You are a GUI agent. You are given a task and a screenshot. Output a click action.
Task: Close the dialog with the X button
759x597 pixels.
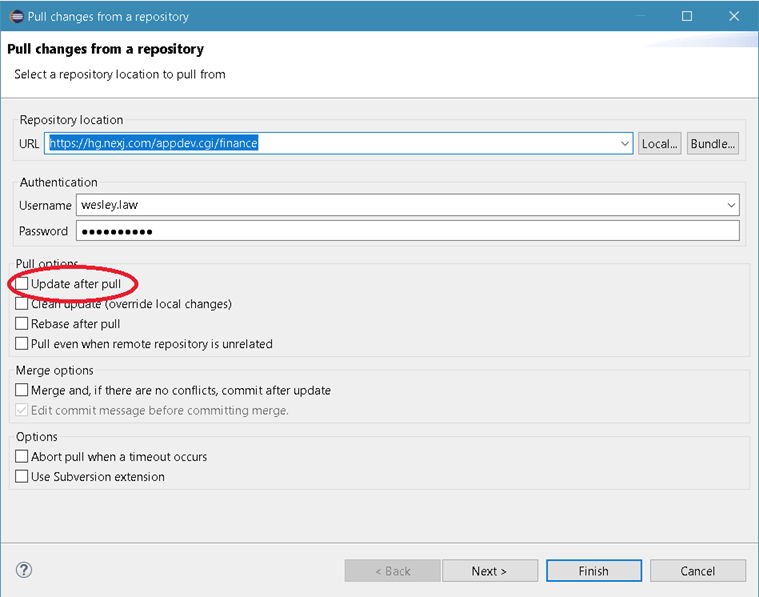pyautogui.click(x=733, y=16)
